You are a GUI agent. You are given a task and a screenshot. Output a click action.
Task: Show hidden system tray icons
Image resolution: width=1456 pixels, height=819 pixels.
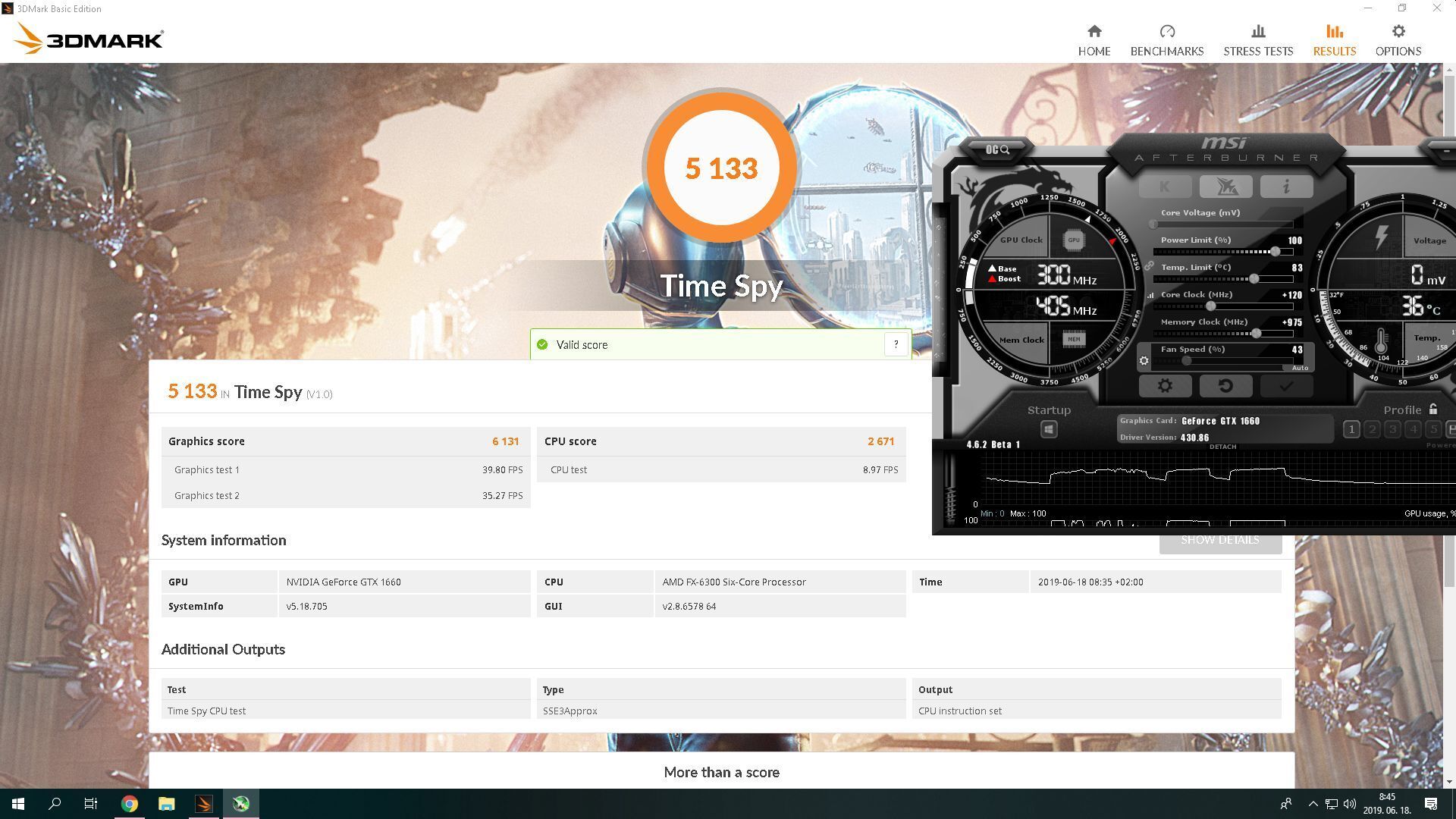(x=1313, y=804)
